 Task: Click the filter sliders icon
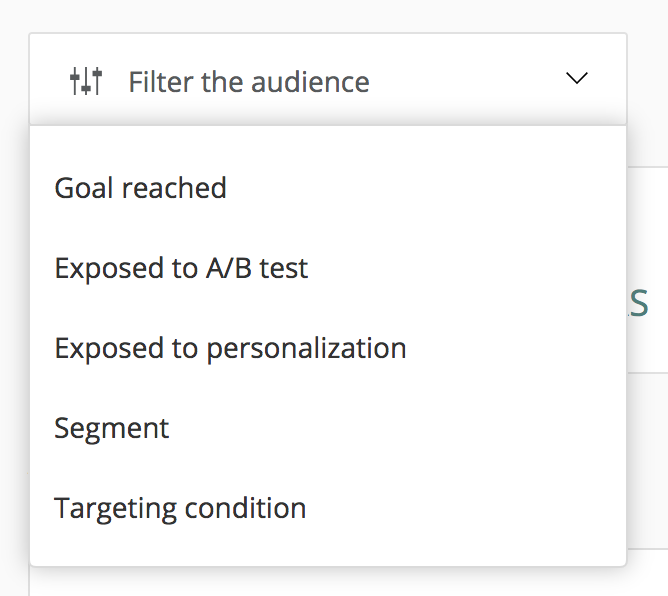[x=86, y=81]
